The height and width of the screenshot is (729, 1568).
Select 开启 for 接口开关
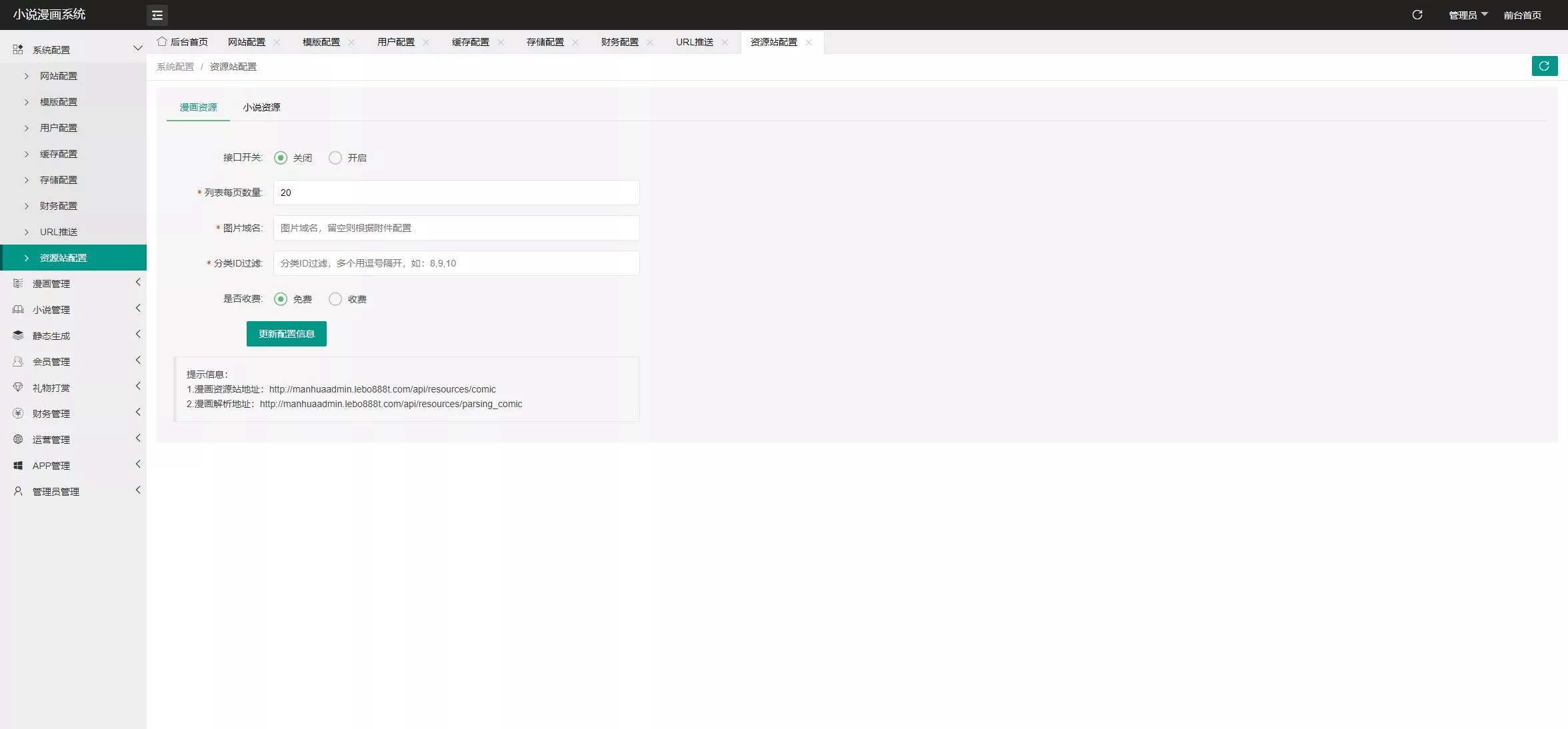click(335, 158)
